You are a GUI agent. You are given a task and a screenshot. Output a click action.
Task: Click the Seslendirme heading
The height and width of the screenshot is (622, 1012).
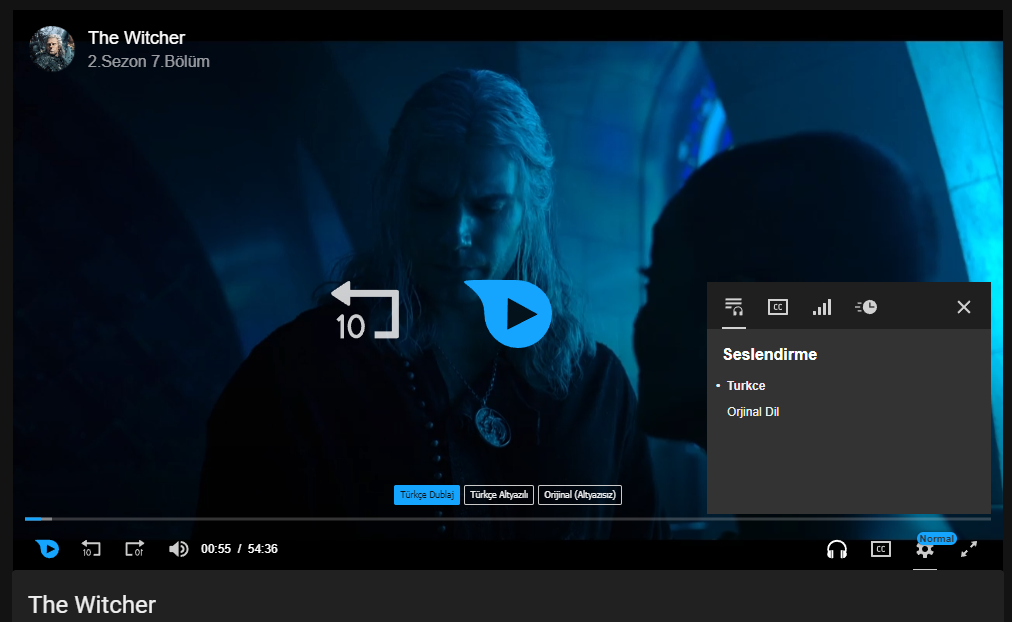770,354
